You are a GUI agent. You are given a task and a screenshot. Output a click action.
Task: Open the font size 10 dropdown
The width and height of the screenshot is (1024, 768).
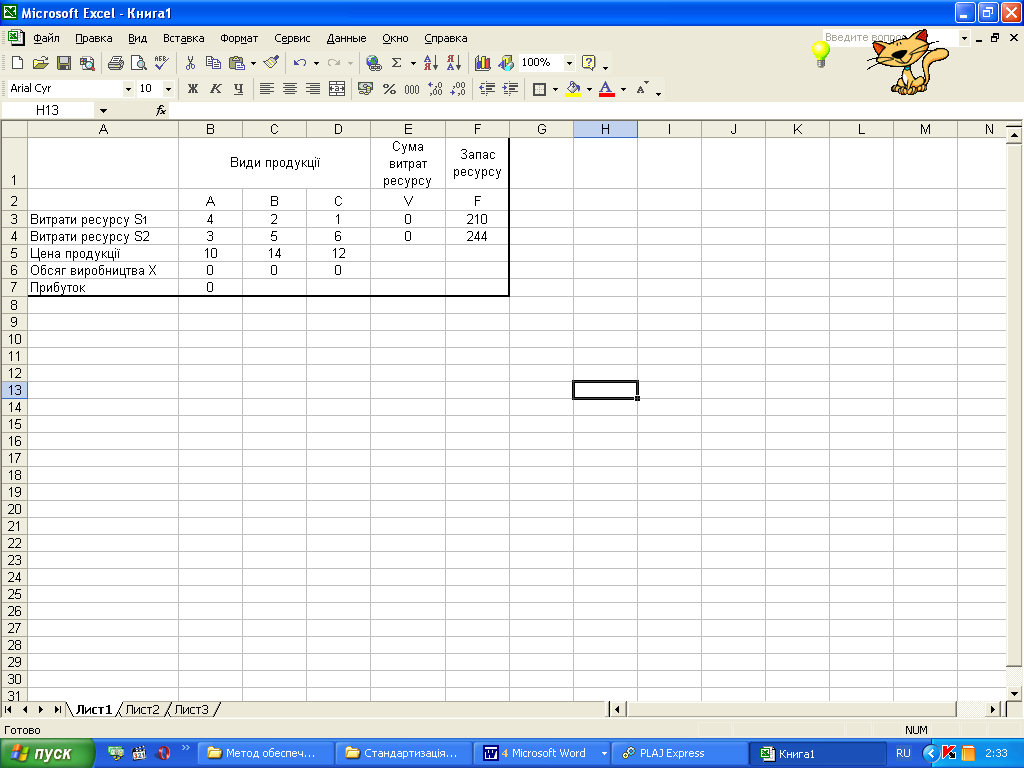pyautogui.click(x=168, y=89)
